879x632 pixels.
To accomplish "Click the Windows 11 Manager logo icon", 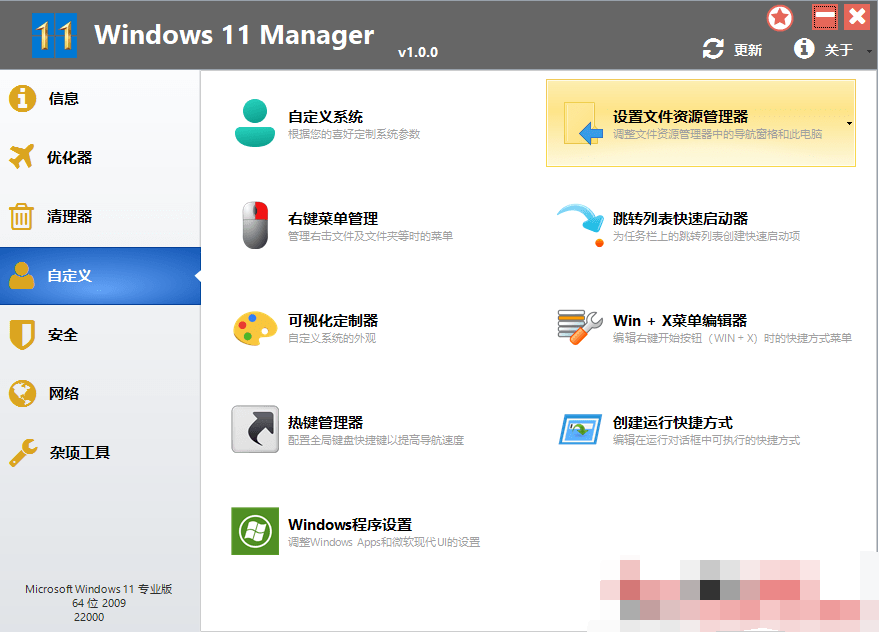I will coord(54,36).
